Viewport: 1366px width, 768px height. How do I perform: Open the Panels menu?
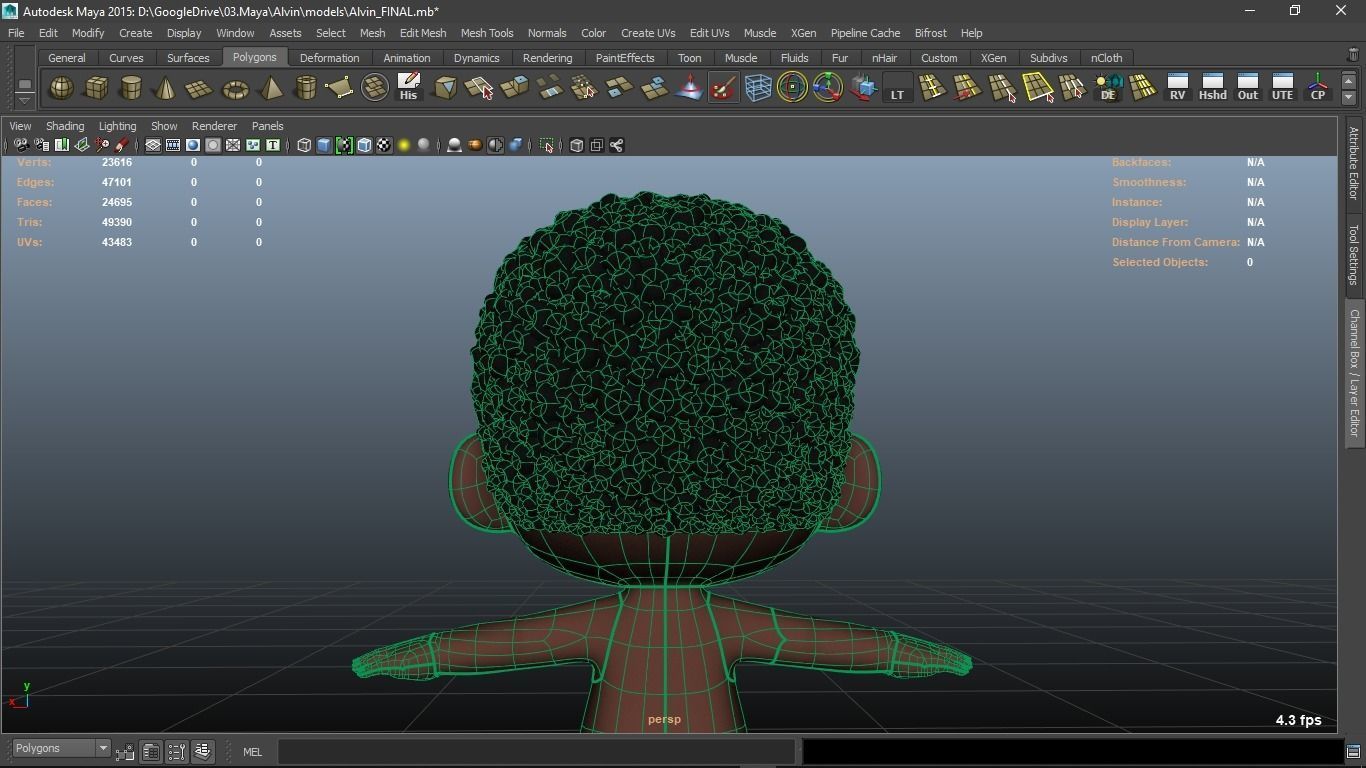pyautogui.click(x=268, y=126)
